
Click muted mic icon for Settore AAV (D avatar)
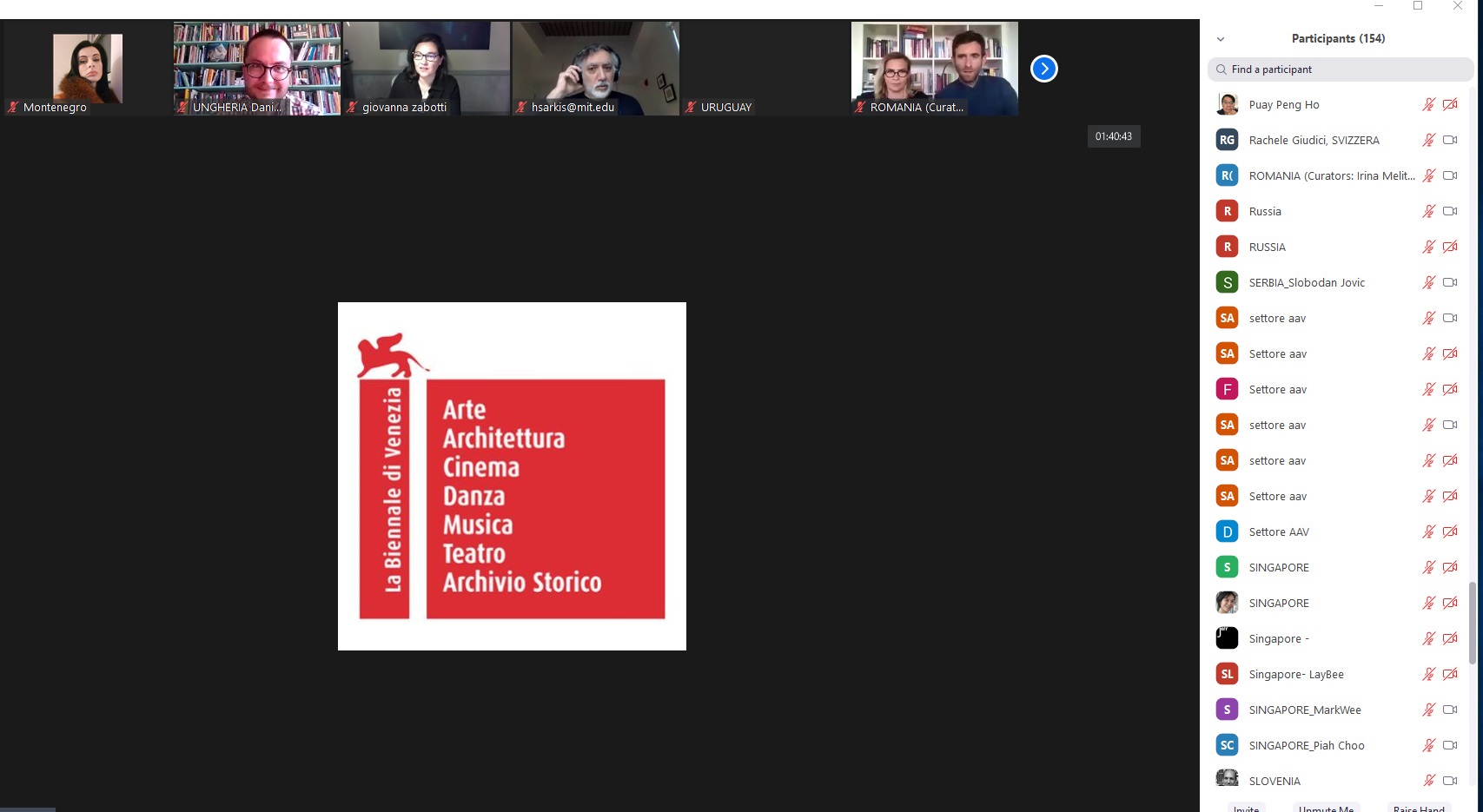pos(1428,531)
